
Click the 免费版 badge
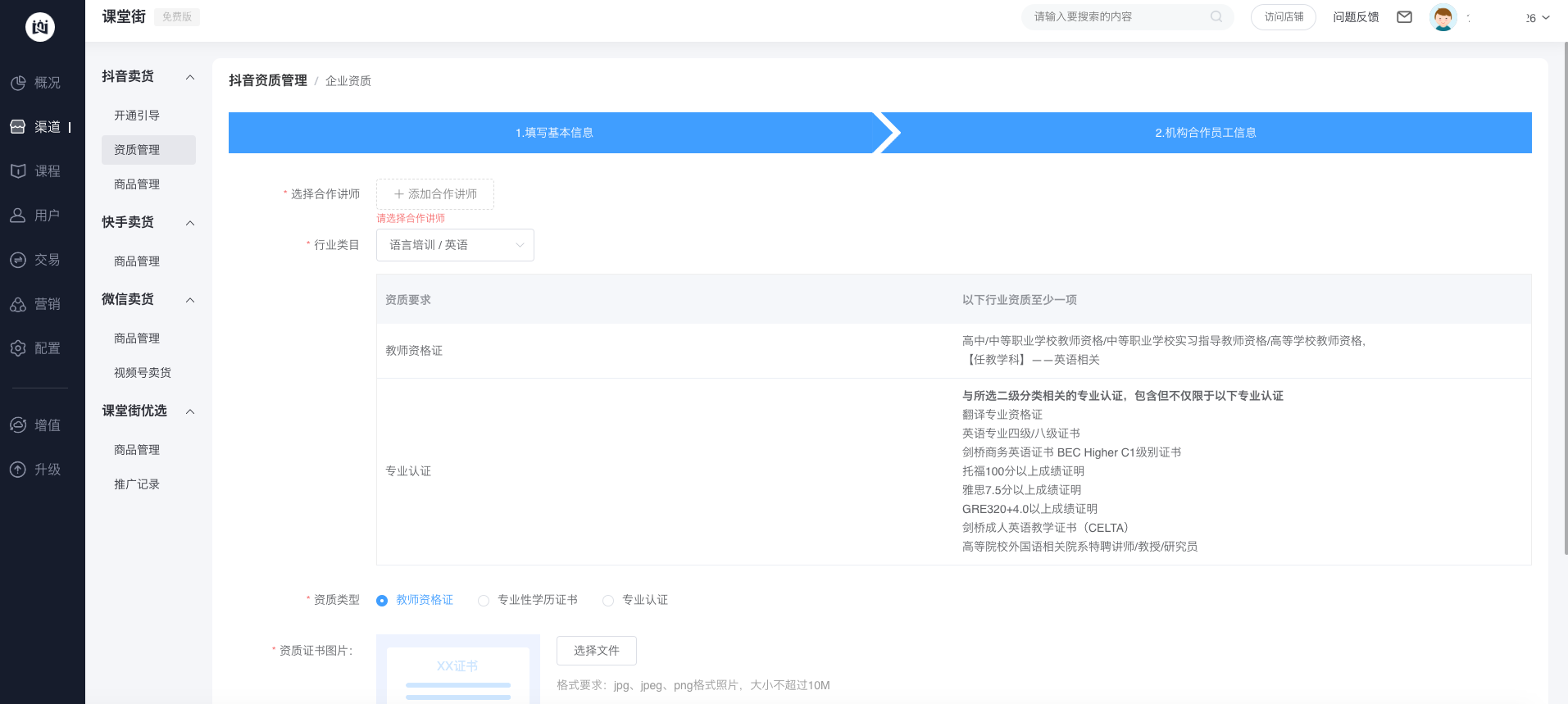(x=177, y=17)
